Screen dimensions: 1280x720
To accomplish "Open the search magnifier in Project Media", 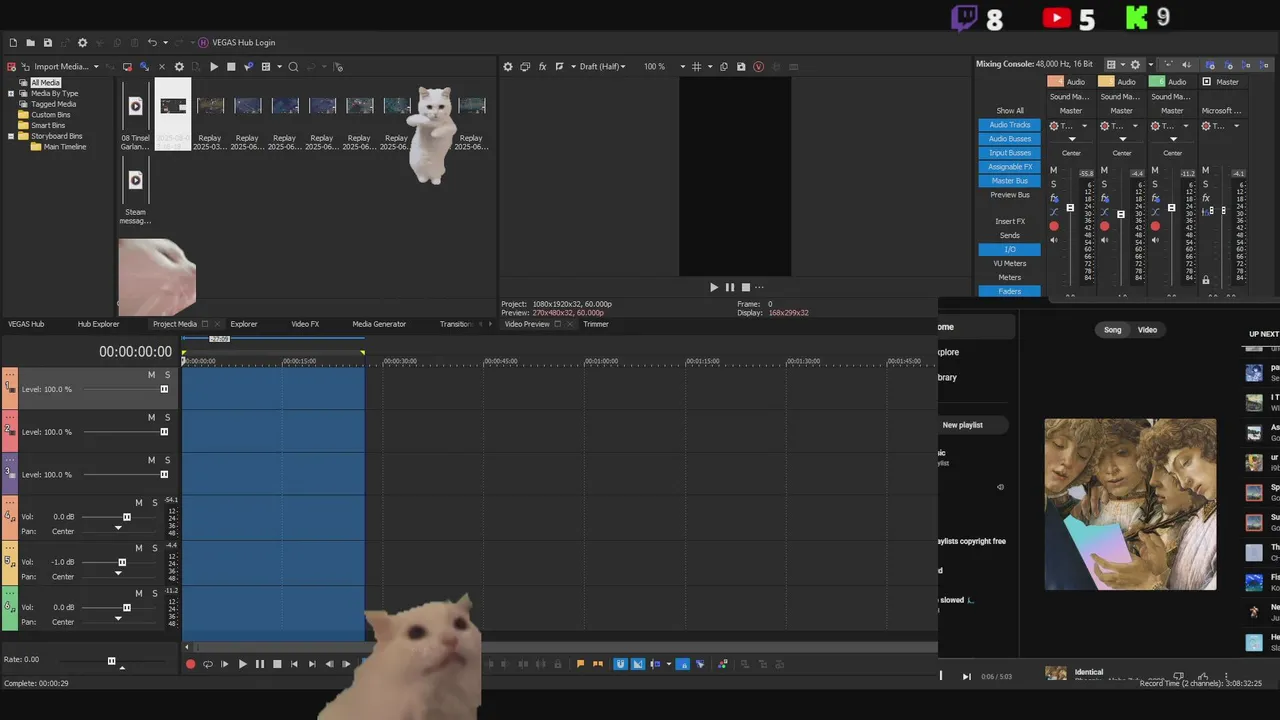I will pos(293,67).
